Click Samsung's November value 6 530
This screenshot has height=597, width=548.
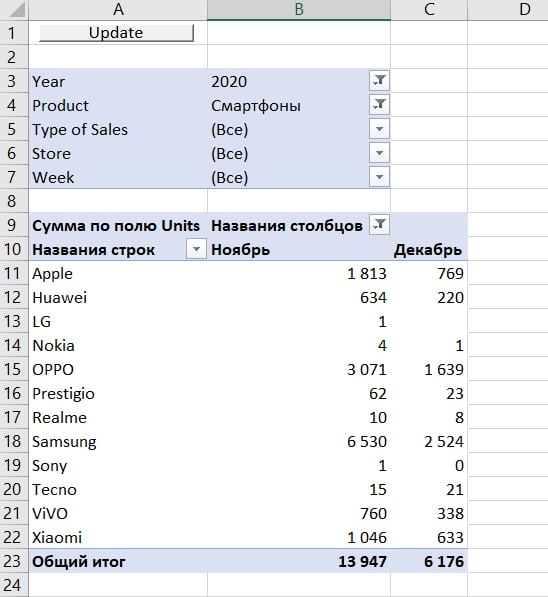point(299,441)
